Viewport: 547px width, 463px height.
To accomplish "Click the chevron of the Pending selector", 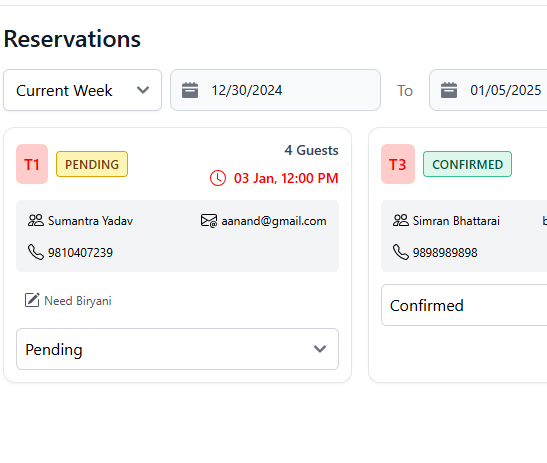I will pos(320,349).
